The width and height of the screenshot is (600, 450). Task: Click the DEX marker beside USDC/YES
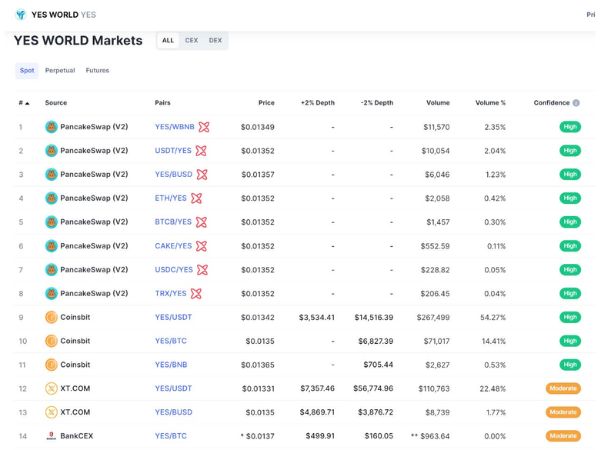click(x=202, y=270)
